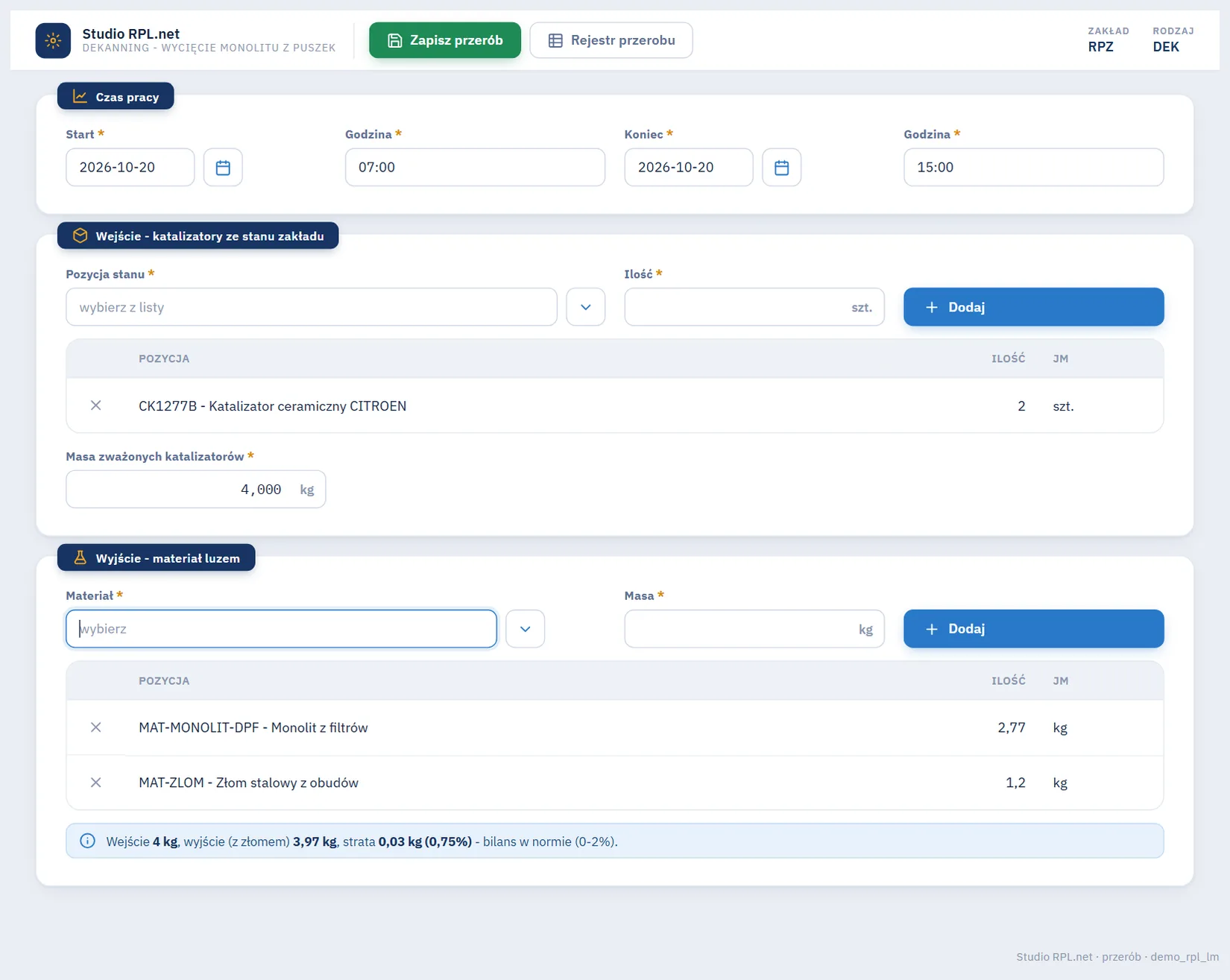Remove the MAT-ZLOM output row
Image resolution: width=1230 pixels, height=980 pixels.
coord(96,783)
